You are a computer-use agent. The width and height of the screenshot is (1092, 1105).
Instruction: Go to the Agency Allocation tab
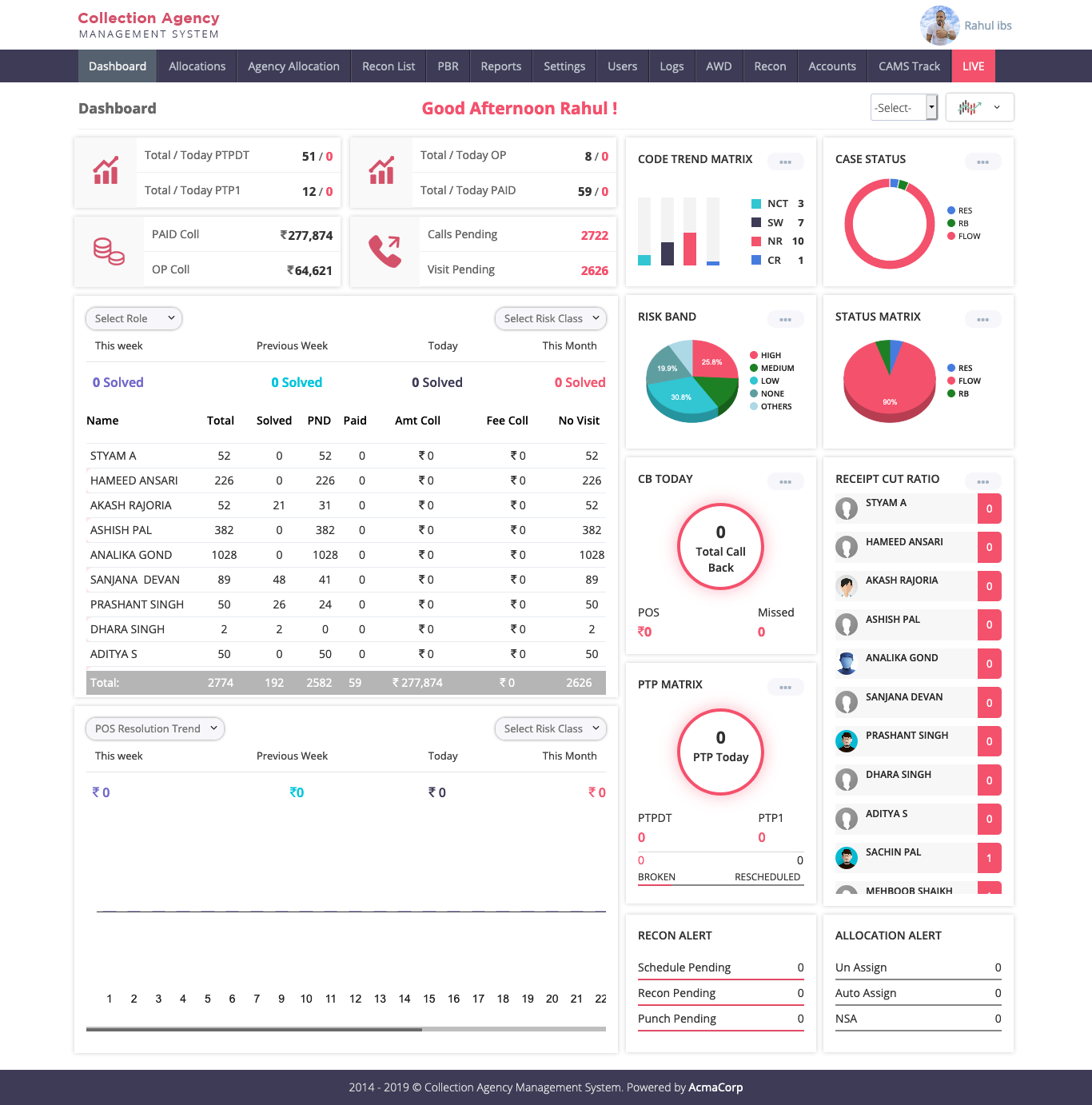(293, 66)
